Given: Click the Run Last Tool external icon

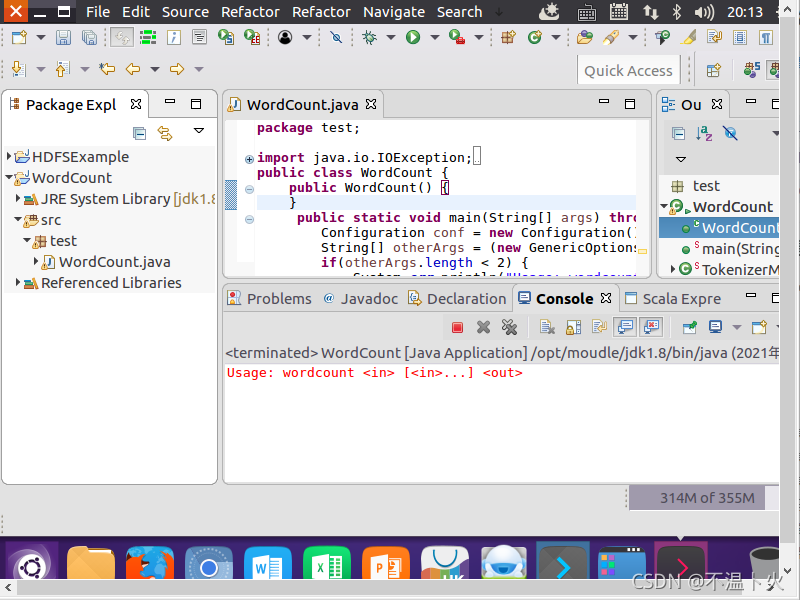Looking at the screenshot, I should click(x=457, y=37).
